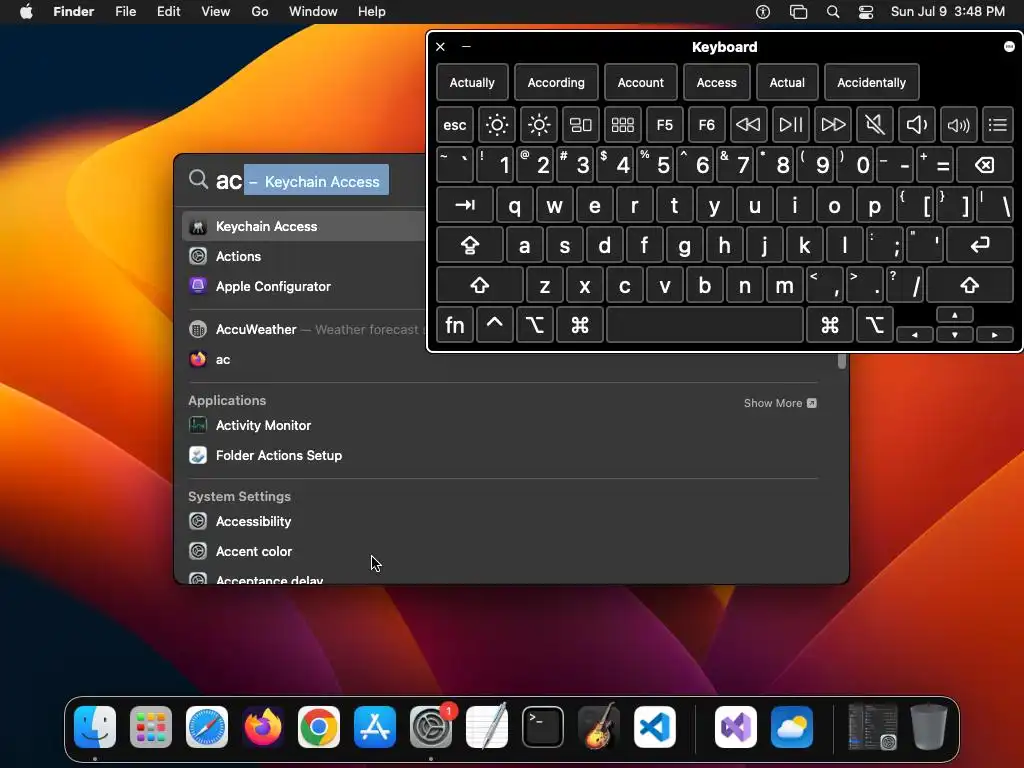Screen dimensions: 1024x768
Task: Open Control Center in the menu bar
Action: 866,12
